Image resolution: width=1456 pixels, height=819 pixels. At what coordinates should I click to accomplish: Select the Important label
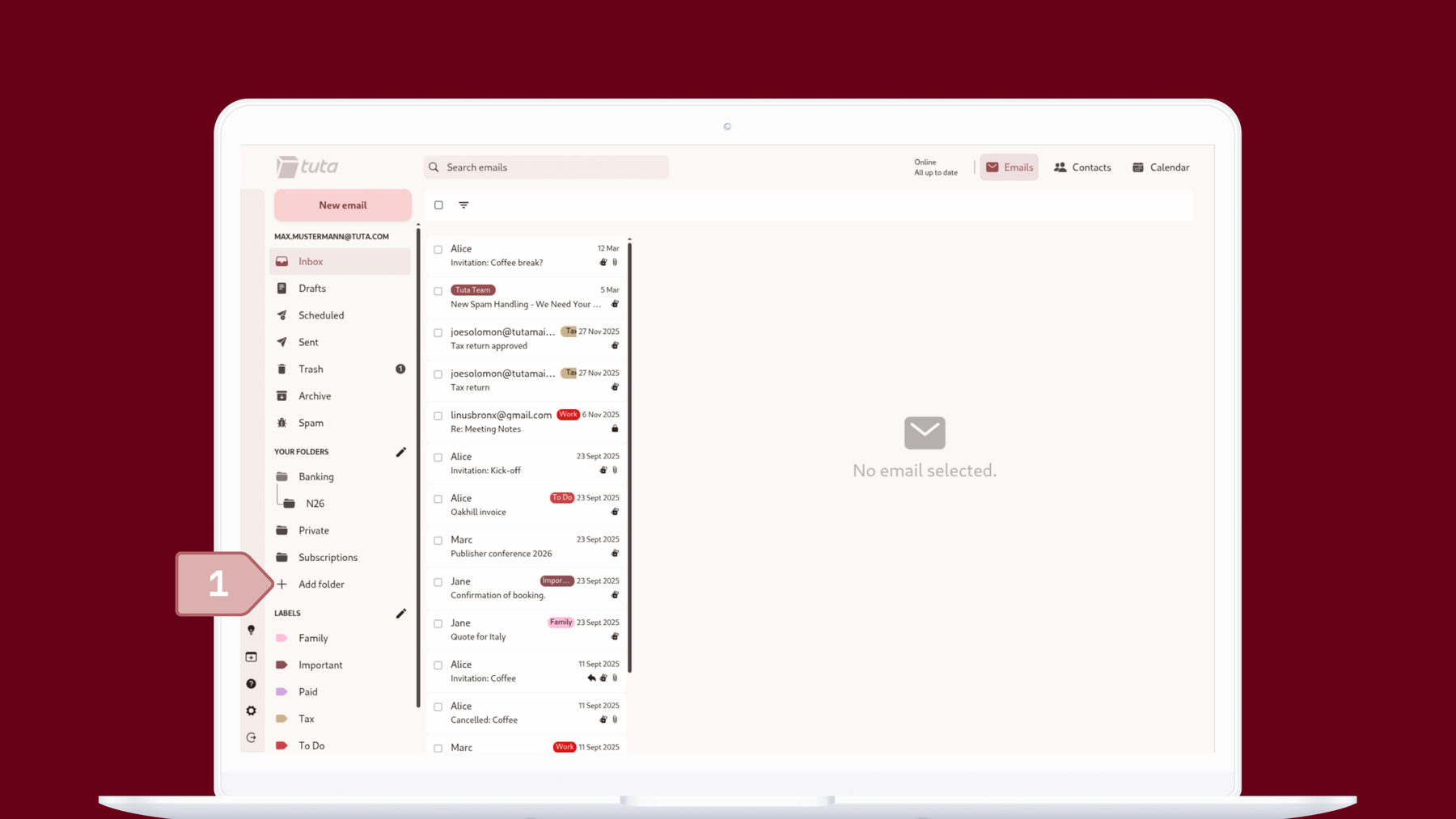click(x=340, y=665)
